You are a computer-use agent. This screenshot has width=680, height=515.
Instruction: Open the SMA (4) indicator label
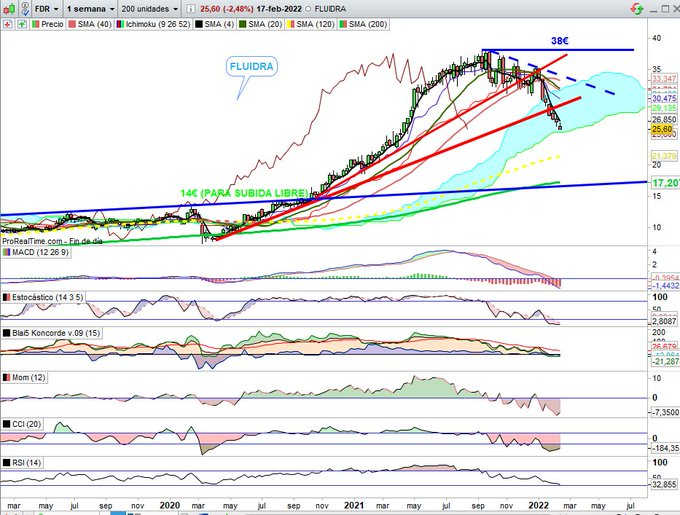[219, 24]
